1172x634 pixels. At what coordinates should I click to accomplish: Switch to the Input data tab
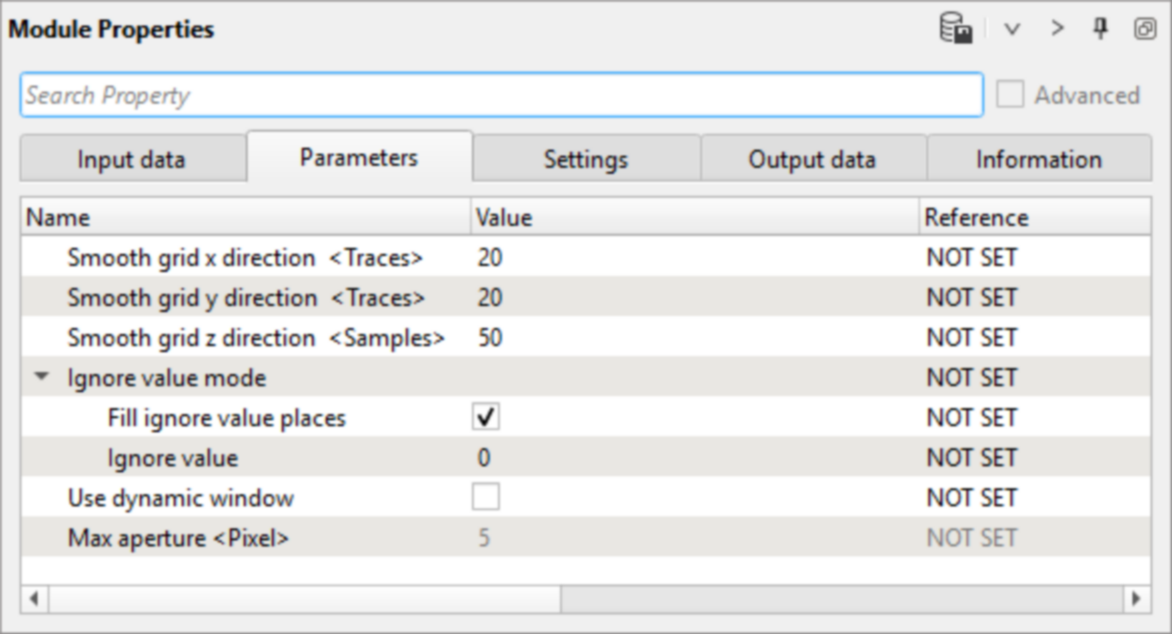pos(131,160)
